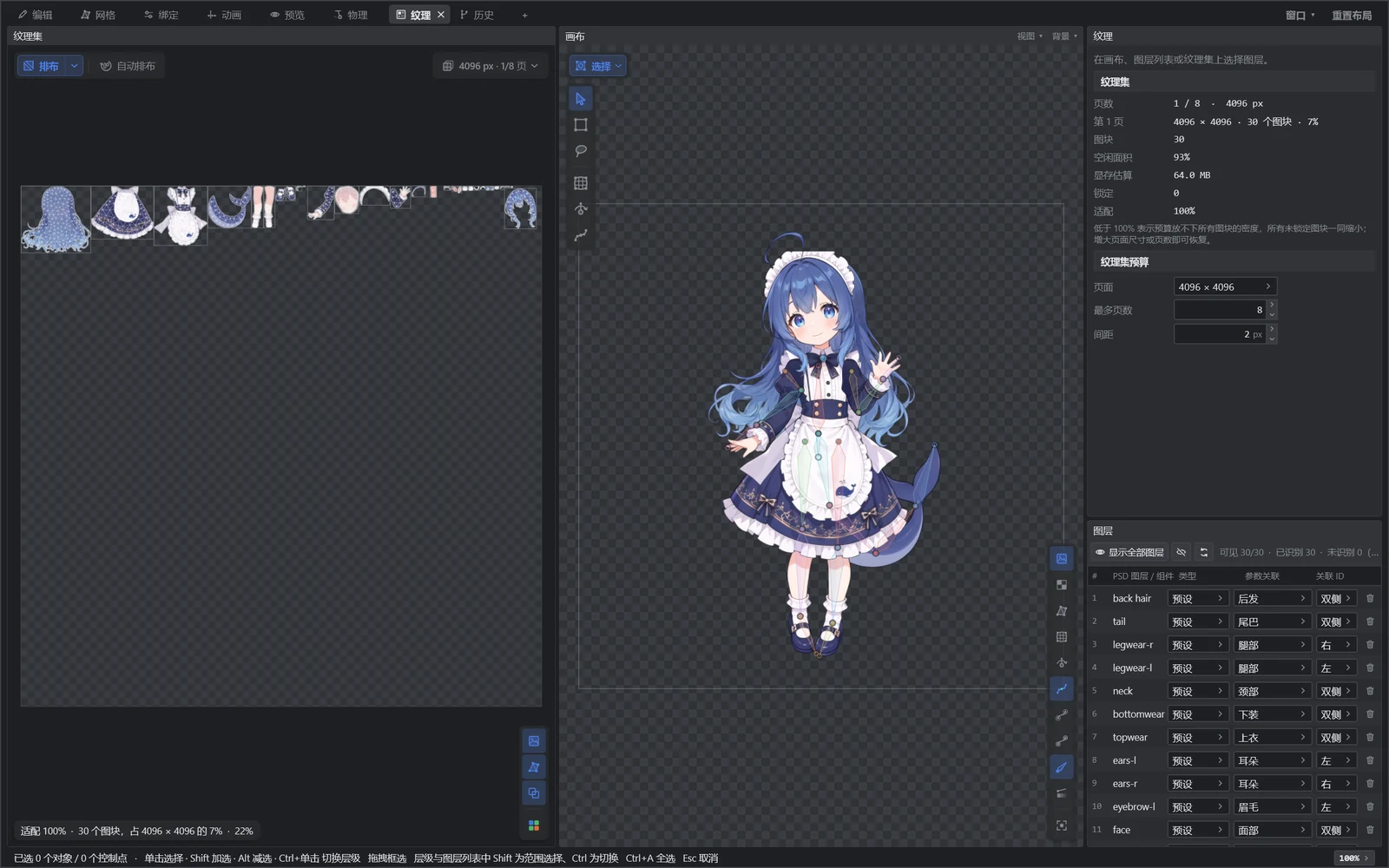Toggle mesh polygon display in canvas overlay column
This screenshot has height=868, width=1389.
click(x=1062, y=611)
